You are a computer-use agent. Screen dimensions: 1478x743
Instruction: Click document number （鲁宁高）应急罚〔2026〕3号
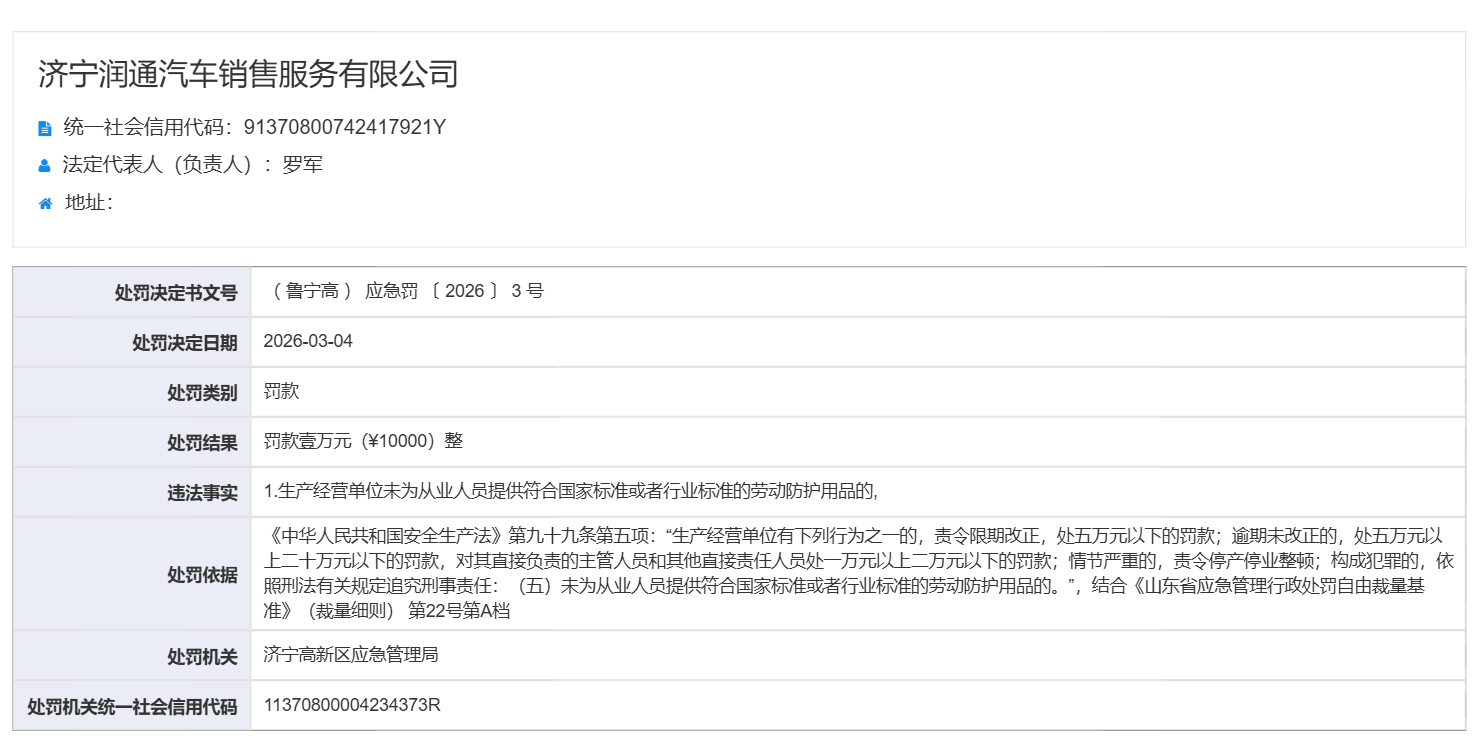click(x=404, y=292)
